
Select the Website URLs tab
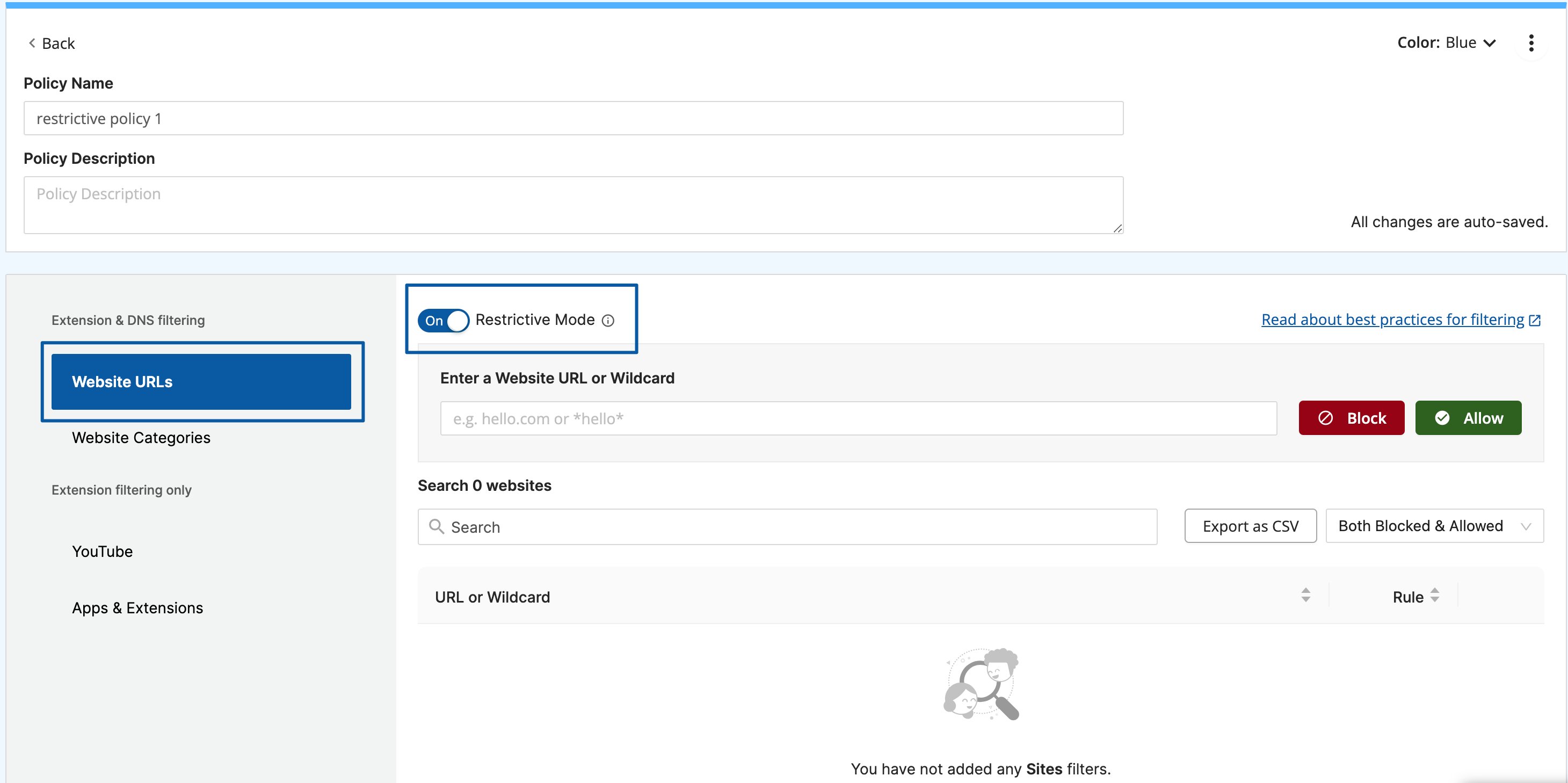(x=201, y=382)
